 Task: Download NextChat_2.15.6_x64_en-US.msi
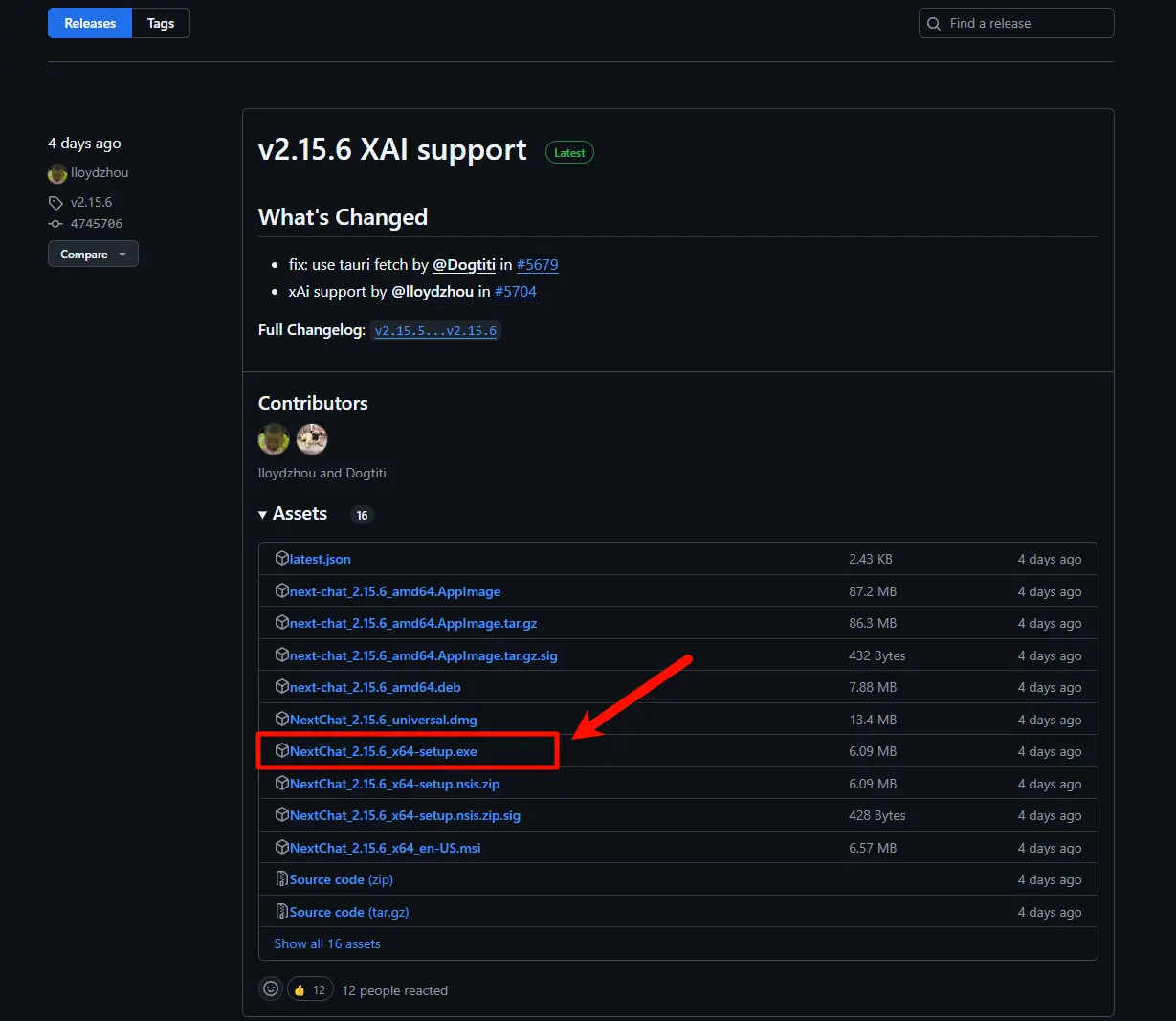386,848
